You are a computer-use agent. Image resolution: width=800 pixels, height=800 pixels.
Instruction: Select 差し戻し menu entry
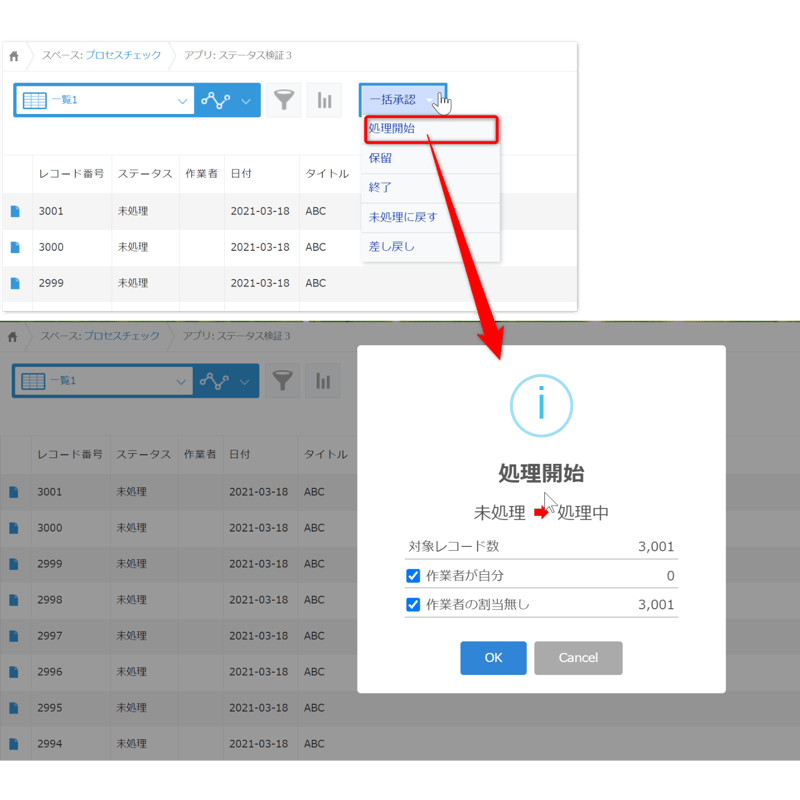(391, 246)
